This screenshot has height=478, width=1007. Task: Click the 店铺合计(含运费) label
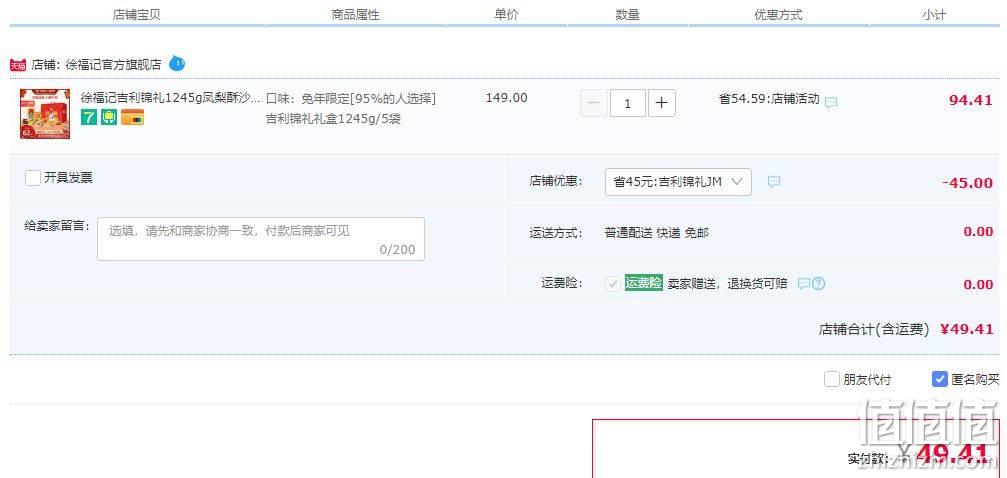click(874, 330)
